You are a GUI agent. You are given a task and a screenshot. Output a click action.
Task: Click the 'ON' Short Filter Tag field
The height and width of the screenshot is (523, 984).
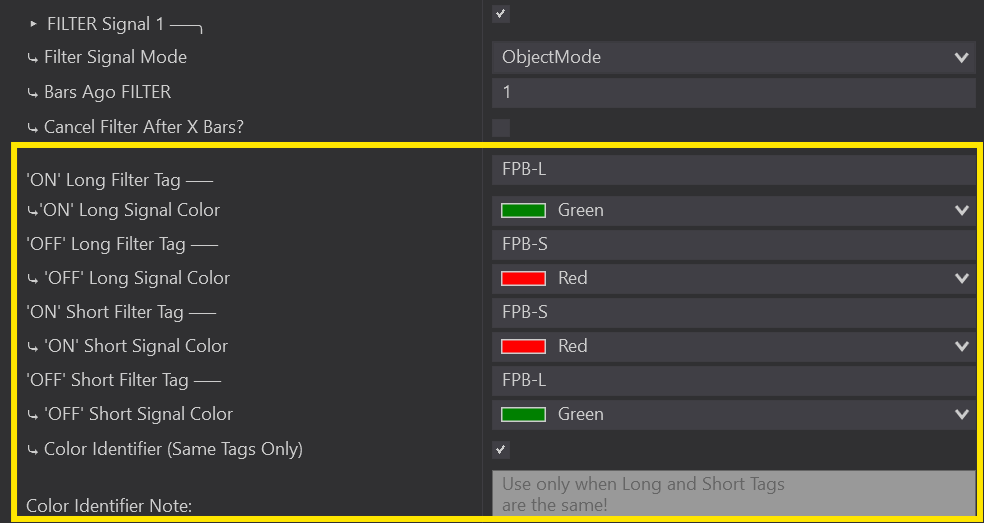click(733, 313)
